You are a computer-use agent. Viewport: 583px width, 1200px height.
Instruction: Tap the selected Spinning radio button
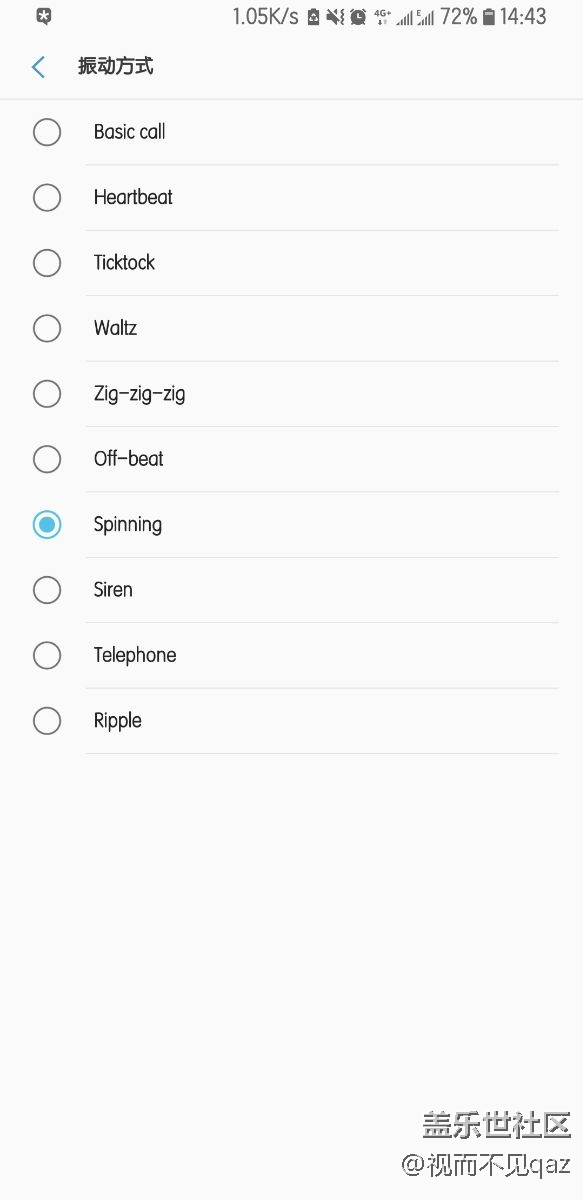47,524
